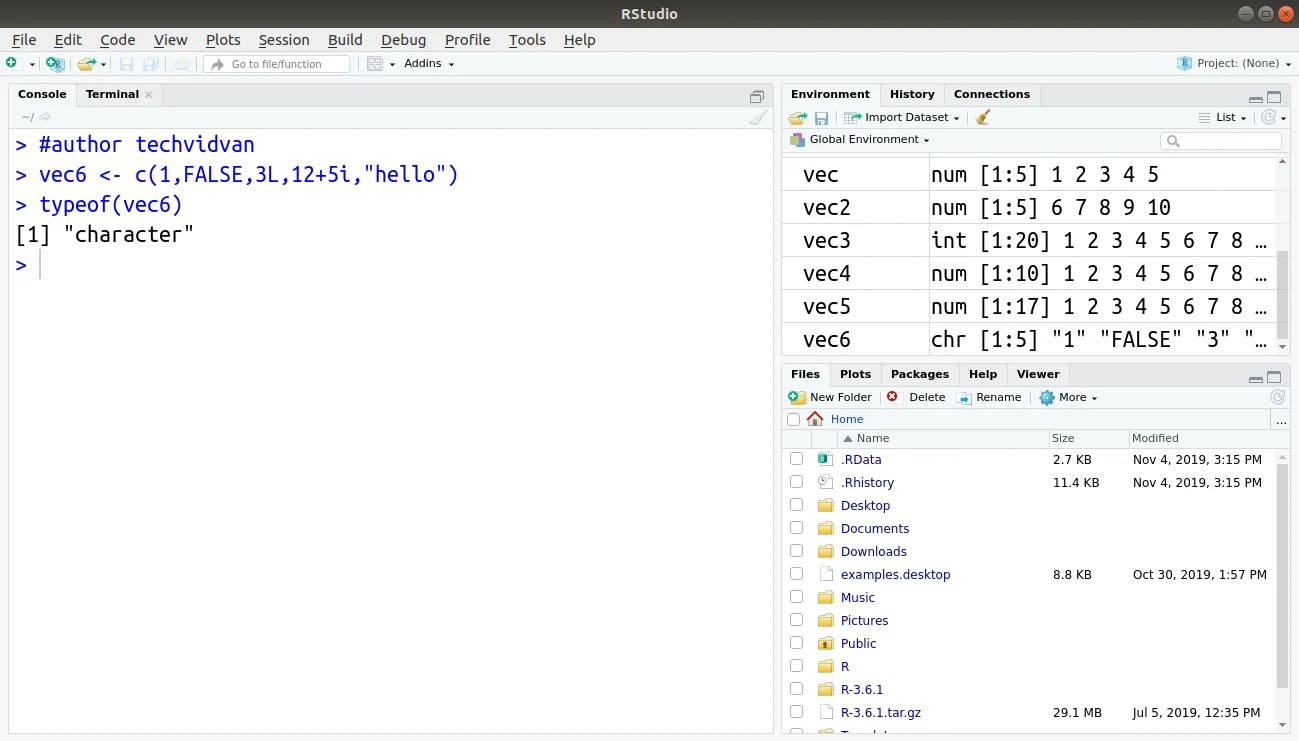Delete selected files in Files pane

[917, 397]
